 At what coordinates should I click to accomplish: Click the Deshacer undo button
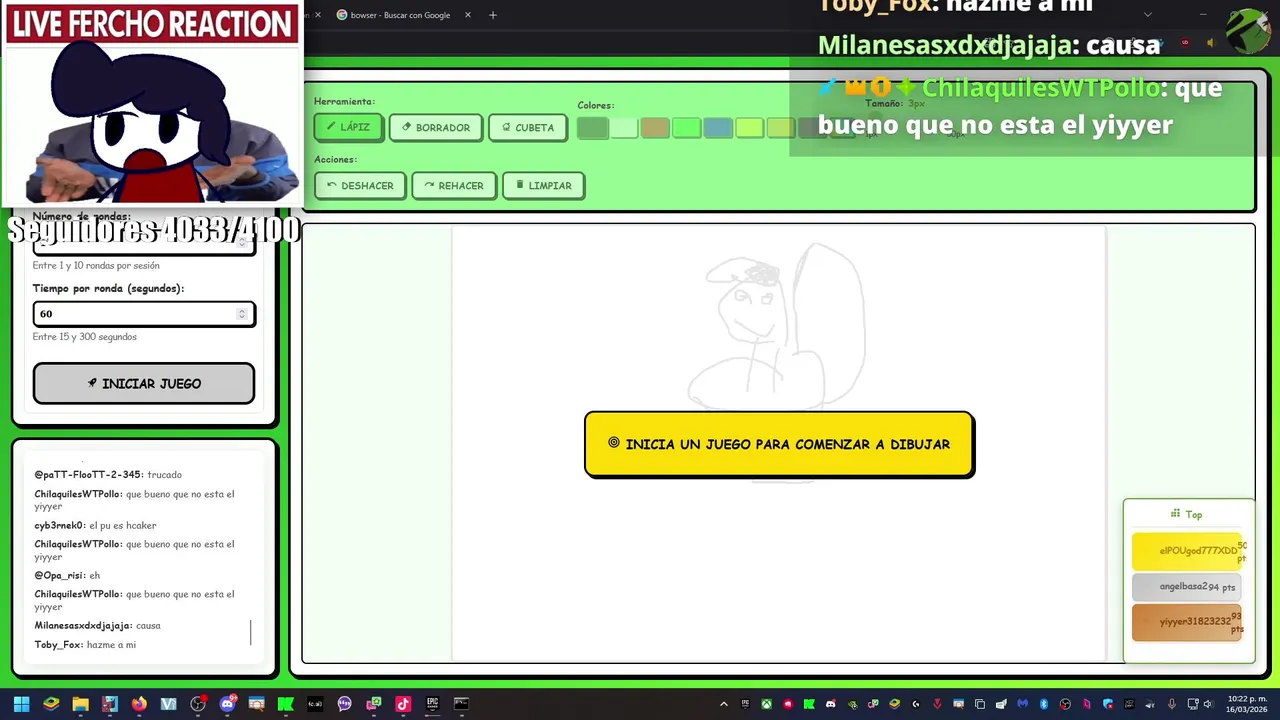point(360,185)
